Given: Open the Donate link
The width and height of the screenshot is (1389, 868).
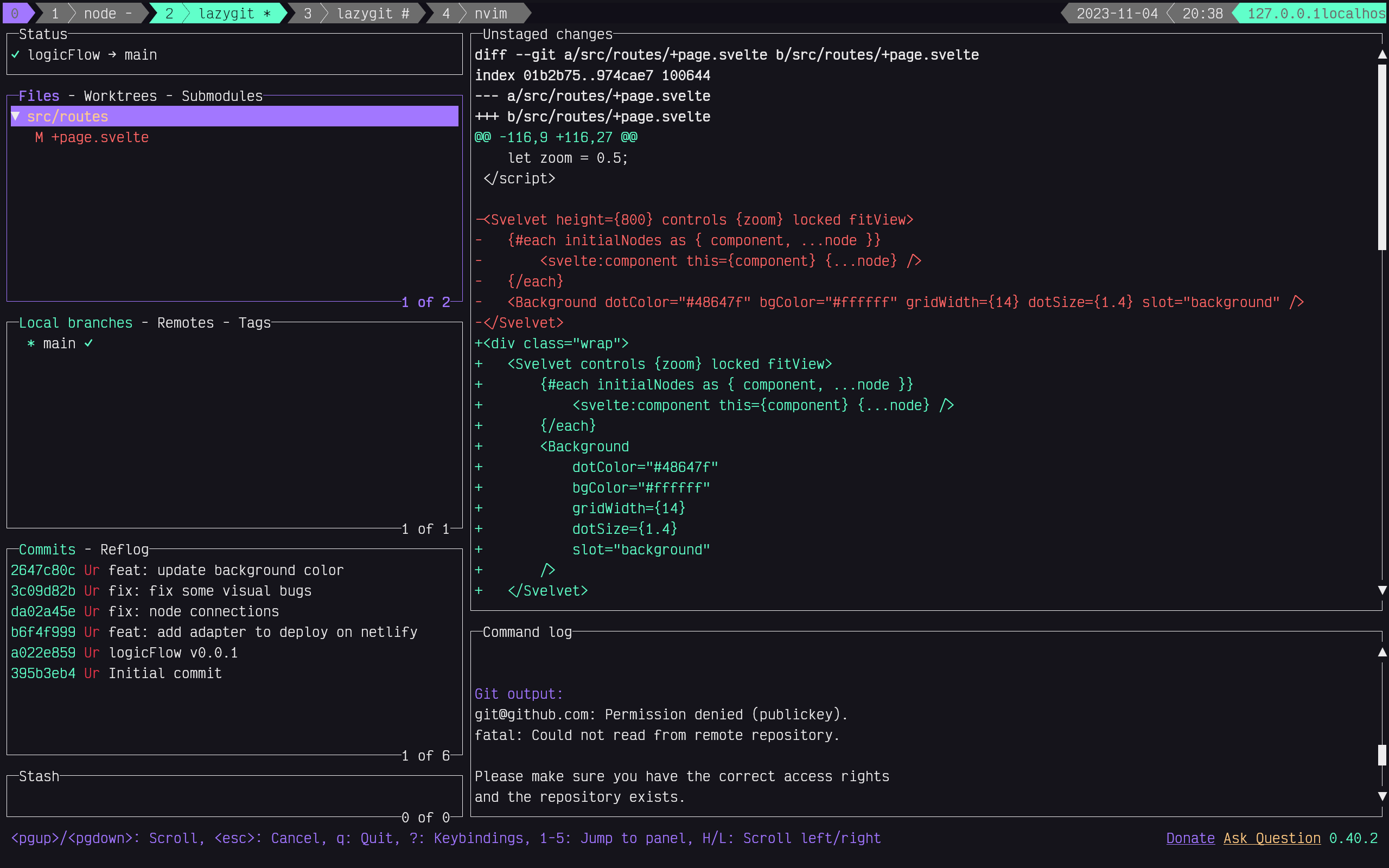Looking at the screenshot, I should (x=1190, y=838).
